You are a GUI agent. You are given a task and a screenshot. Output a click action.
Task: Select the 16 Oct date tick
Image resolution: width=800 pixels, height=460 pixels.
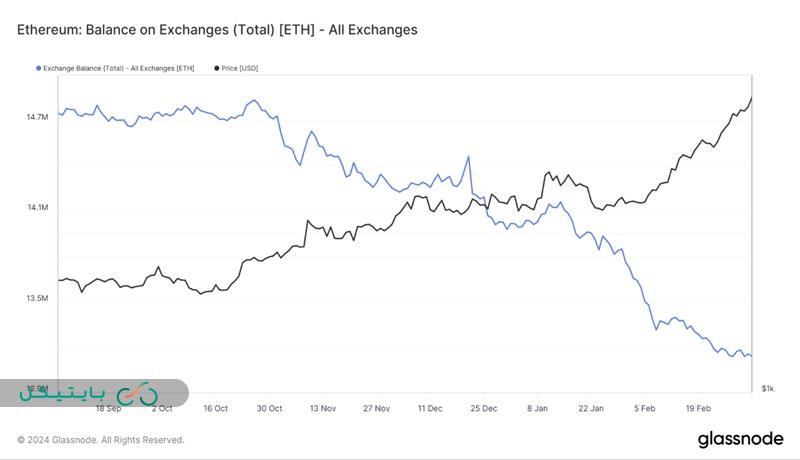[215, 408]
